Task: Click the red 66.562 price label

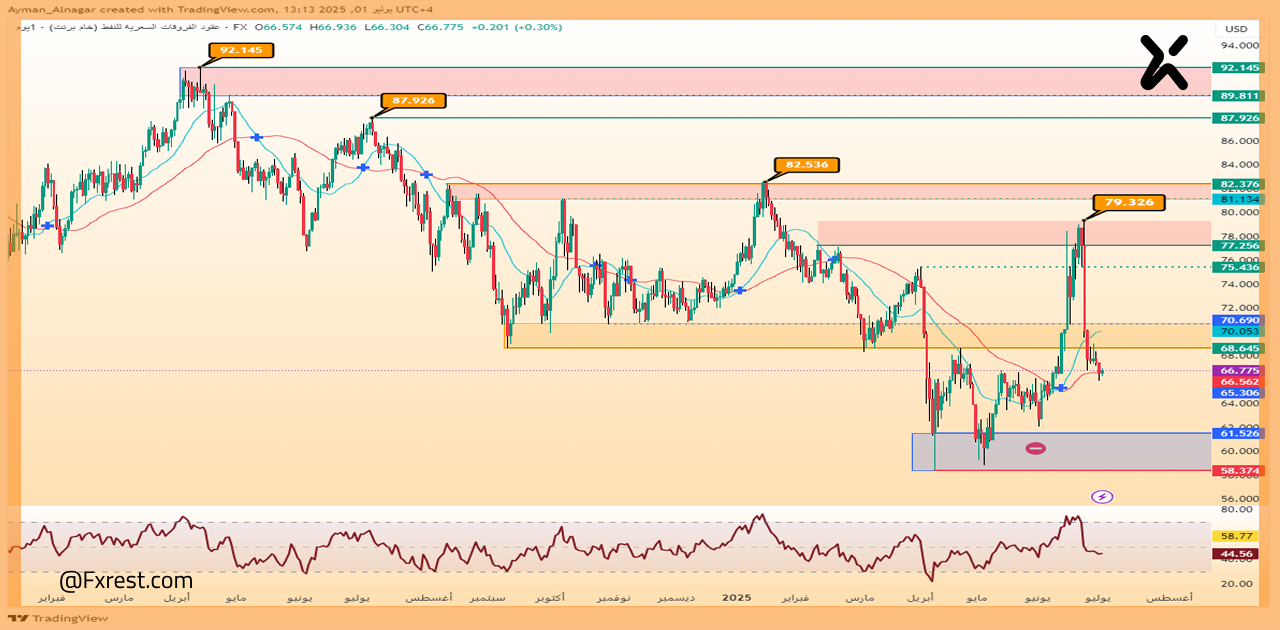Action: (x=1238, y=382)
